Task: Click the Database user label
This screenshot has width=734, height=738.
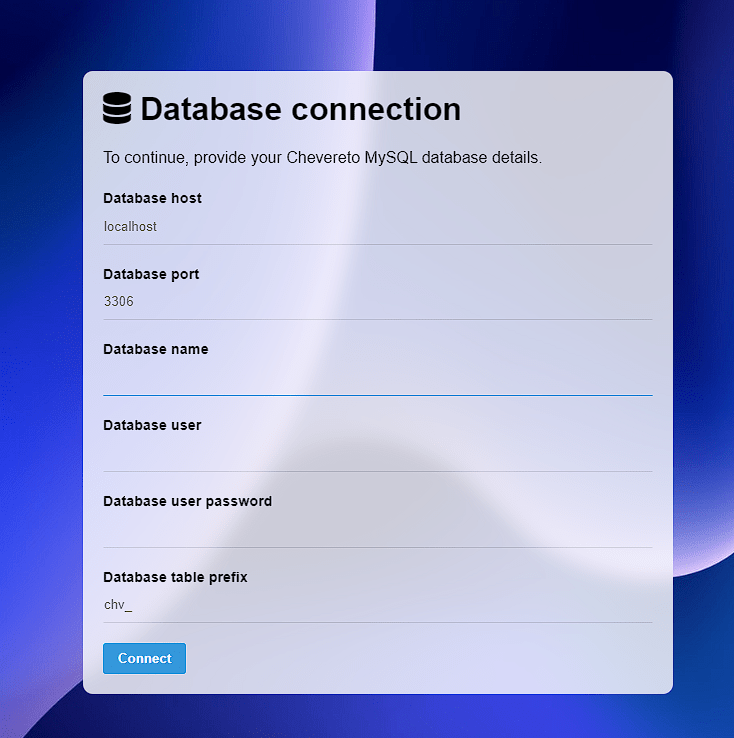Action: (x=152, y=425)
